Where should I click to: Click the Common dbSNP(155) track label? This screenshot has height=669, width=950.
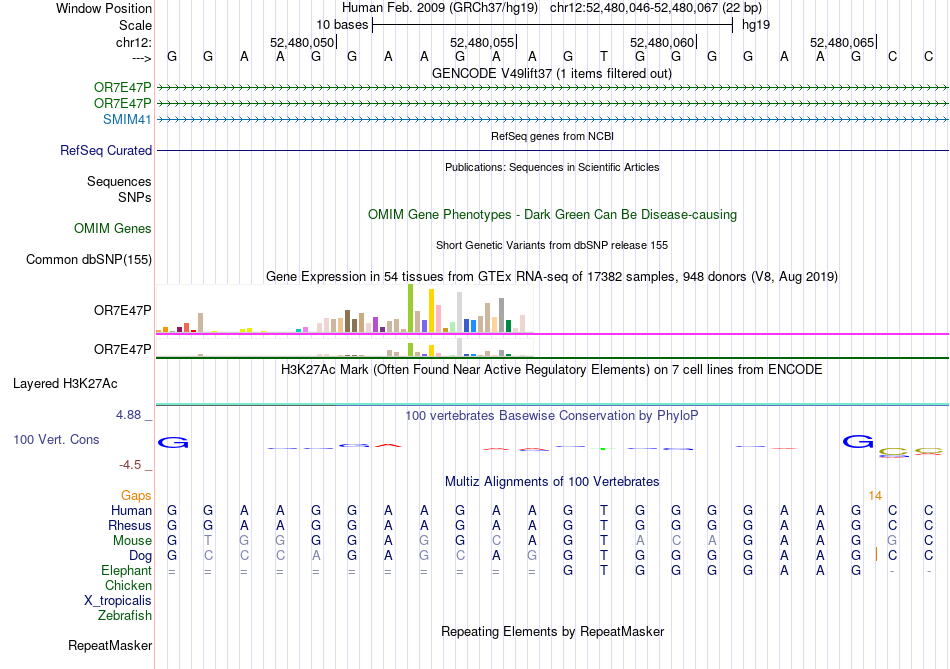point(89,259)
